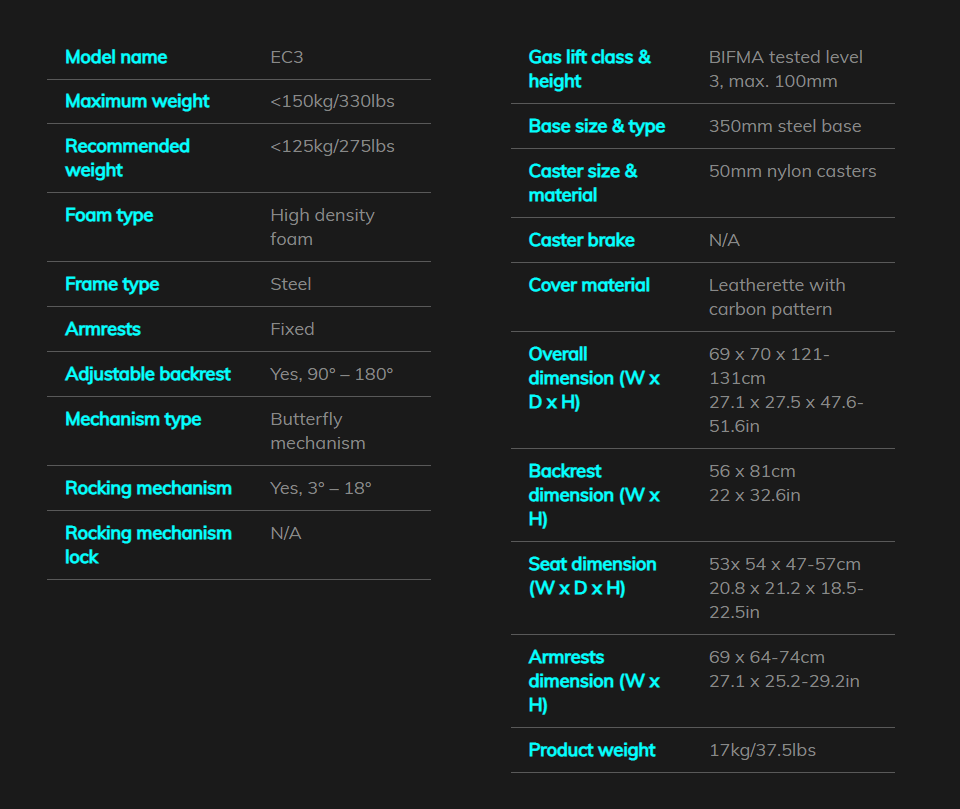This screenshot has width=960, height=809.
Task: Select the 17kg/37.5lbs product weight value
Action: [762, 750]
